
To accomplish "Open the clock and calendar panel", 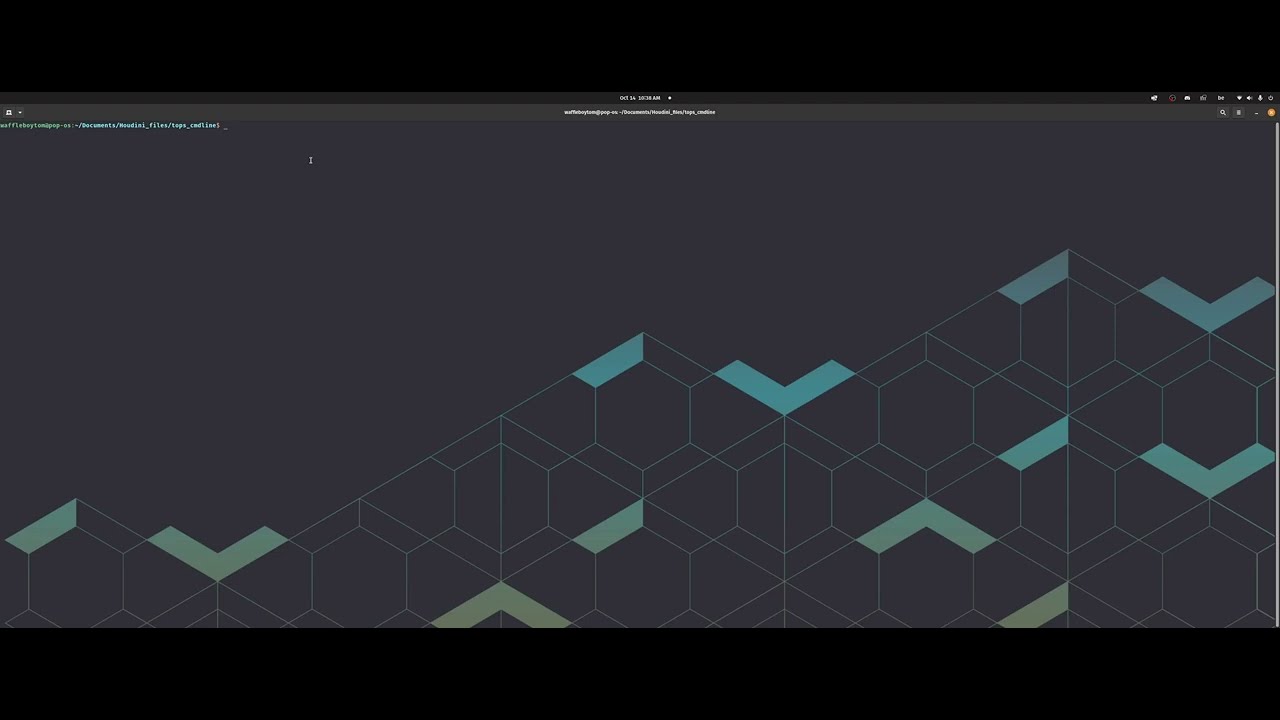I will (640, 98).
